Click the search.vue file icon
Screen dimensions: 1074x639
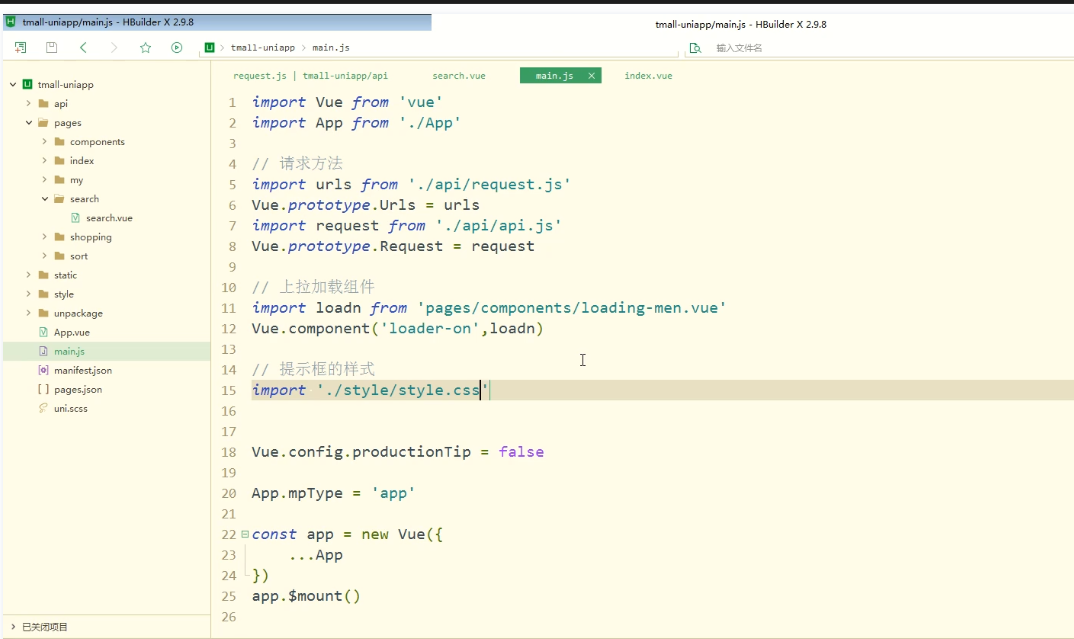coord(75,218)
